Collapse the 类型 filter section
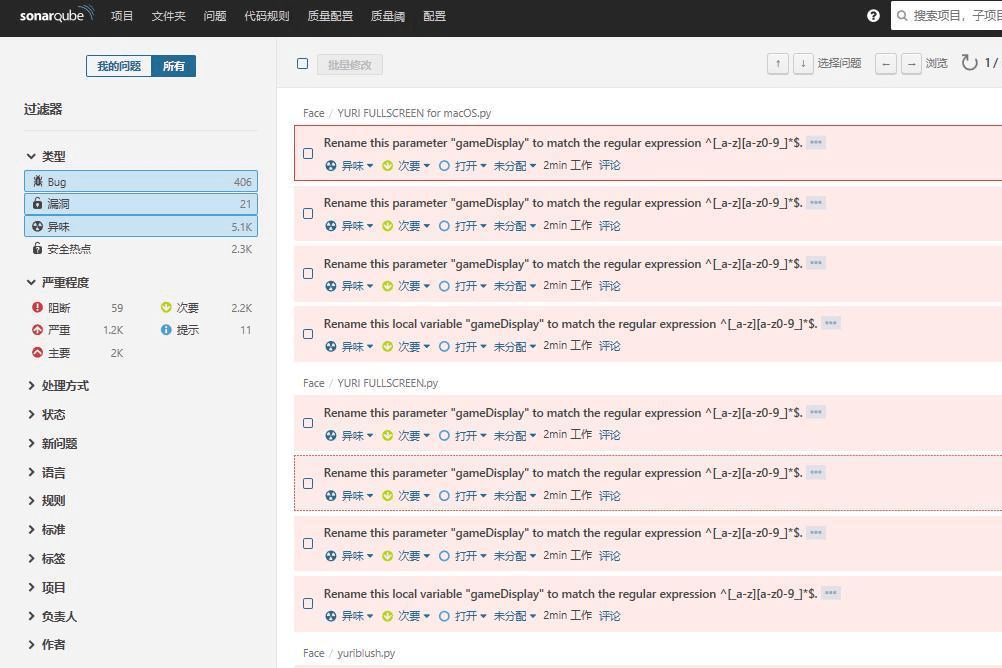The image size is (1002, 668). click(45, 156)
